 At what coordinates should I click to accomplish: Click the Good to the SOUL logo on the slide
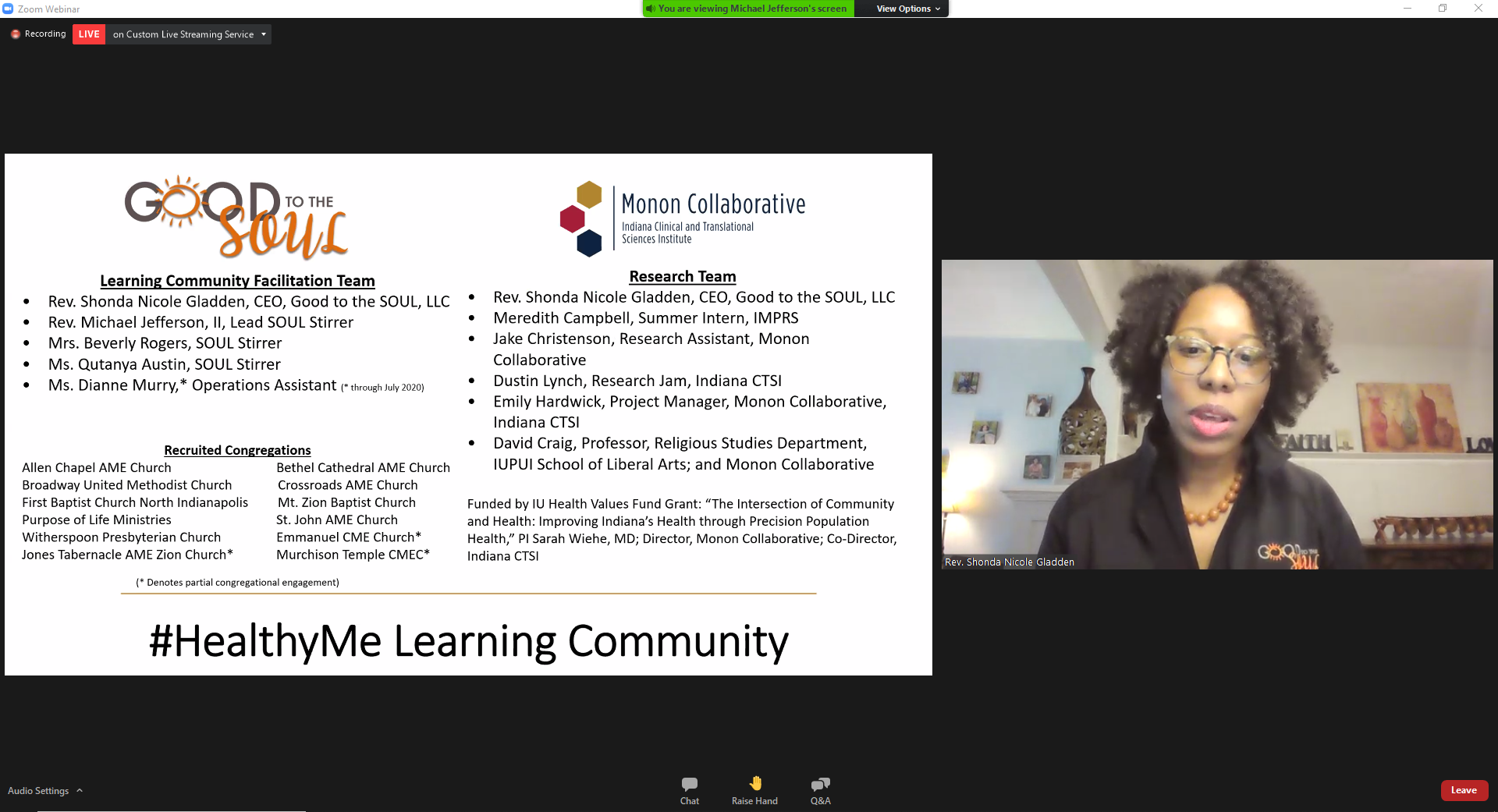(x=236, y=217)
